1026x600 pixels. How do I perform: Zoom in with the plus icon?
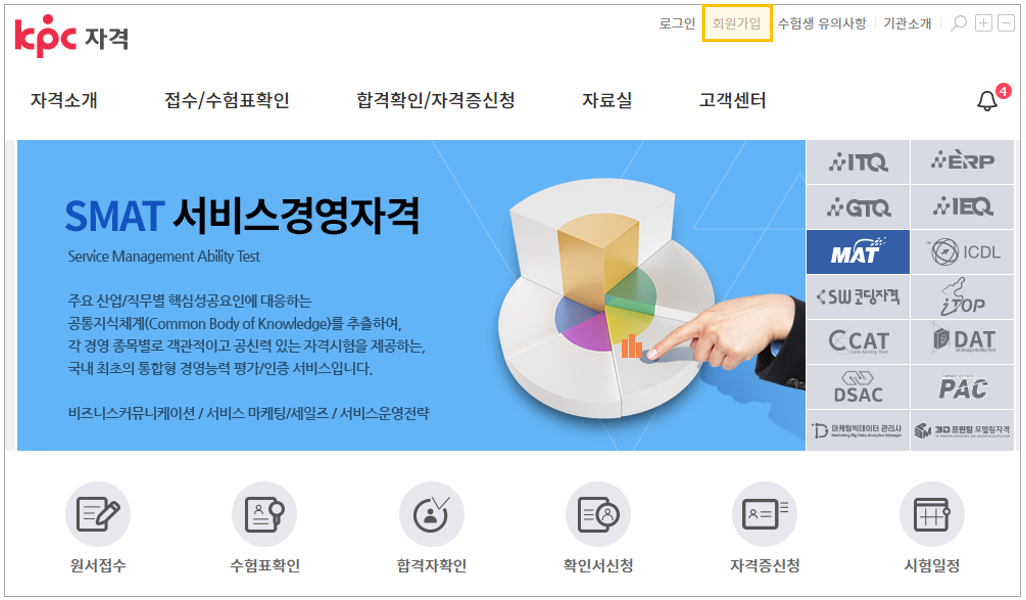click(x=983, y=23)
